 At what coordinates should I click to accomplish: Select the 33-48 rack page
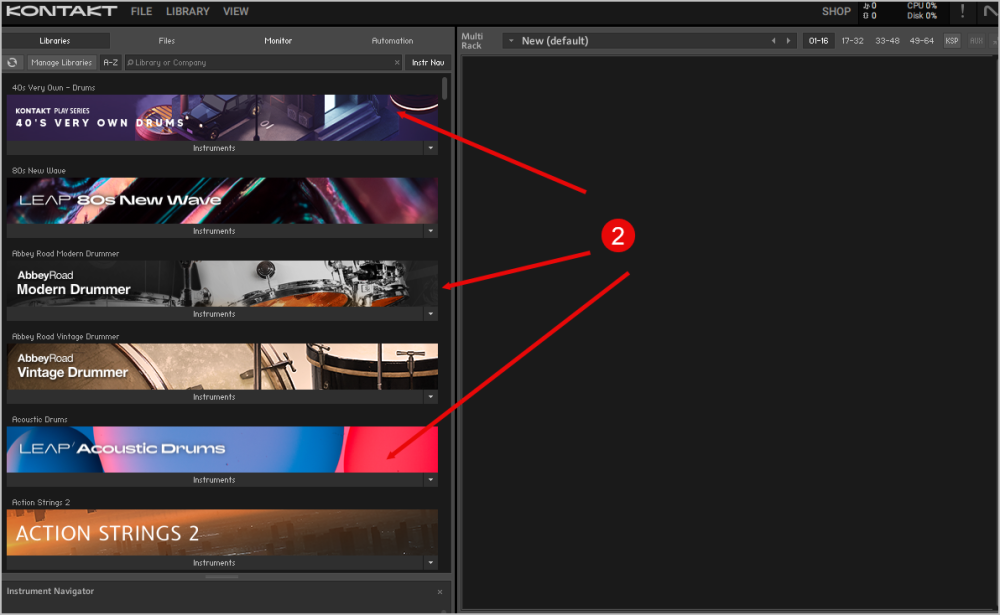(887, 41)
